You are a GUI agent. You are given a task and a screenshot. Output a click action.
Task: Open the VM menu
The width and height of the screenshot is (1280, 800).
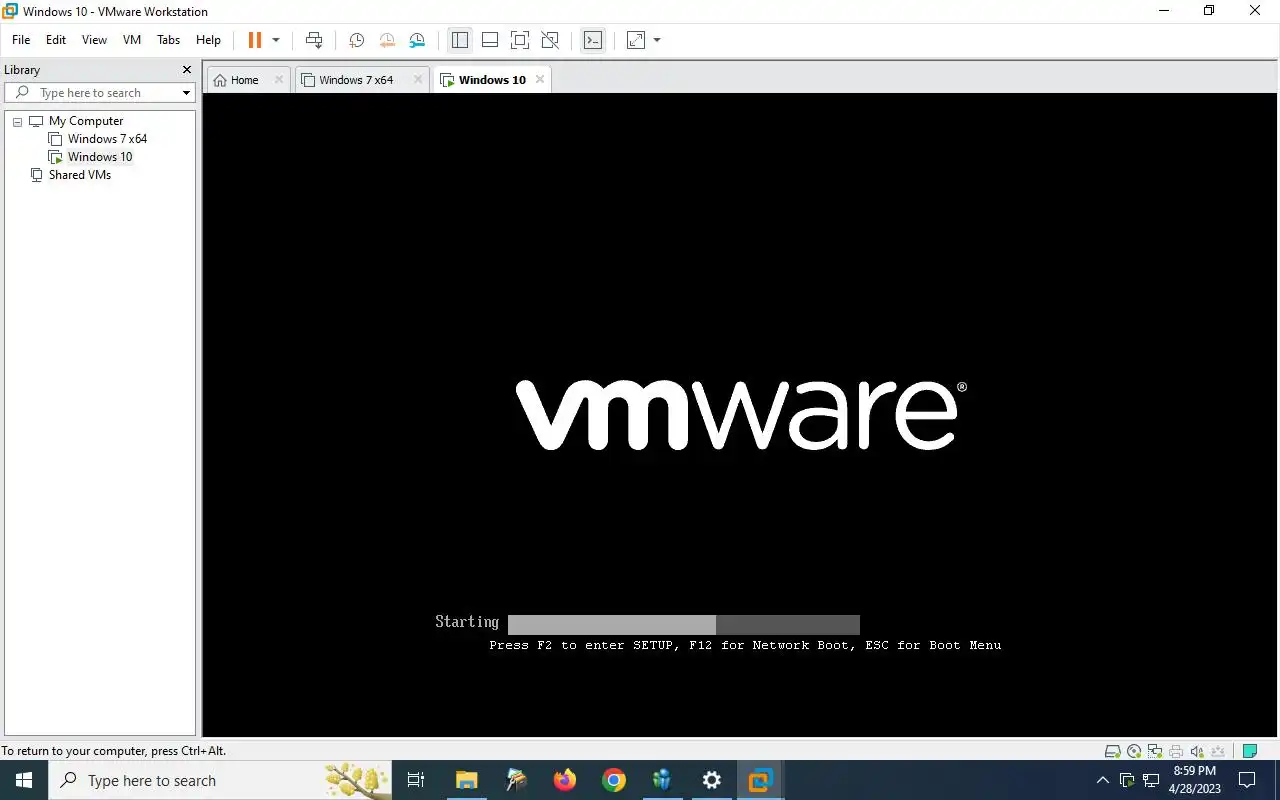(132, 40)
